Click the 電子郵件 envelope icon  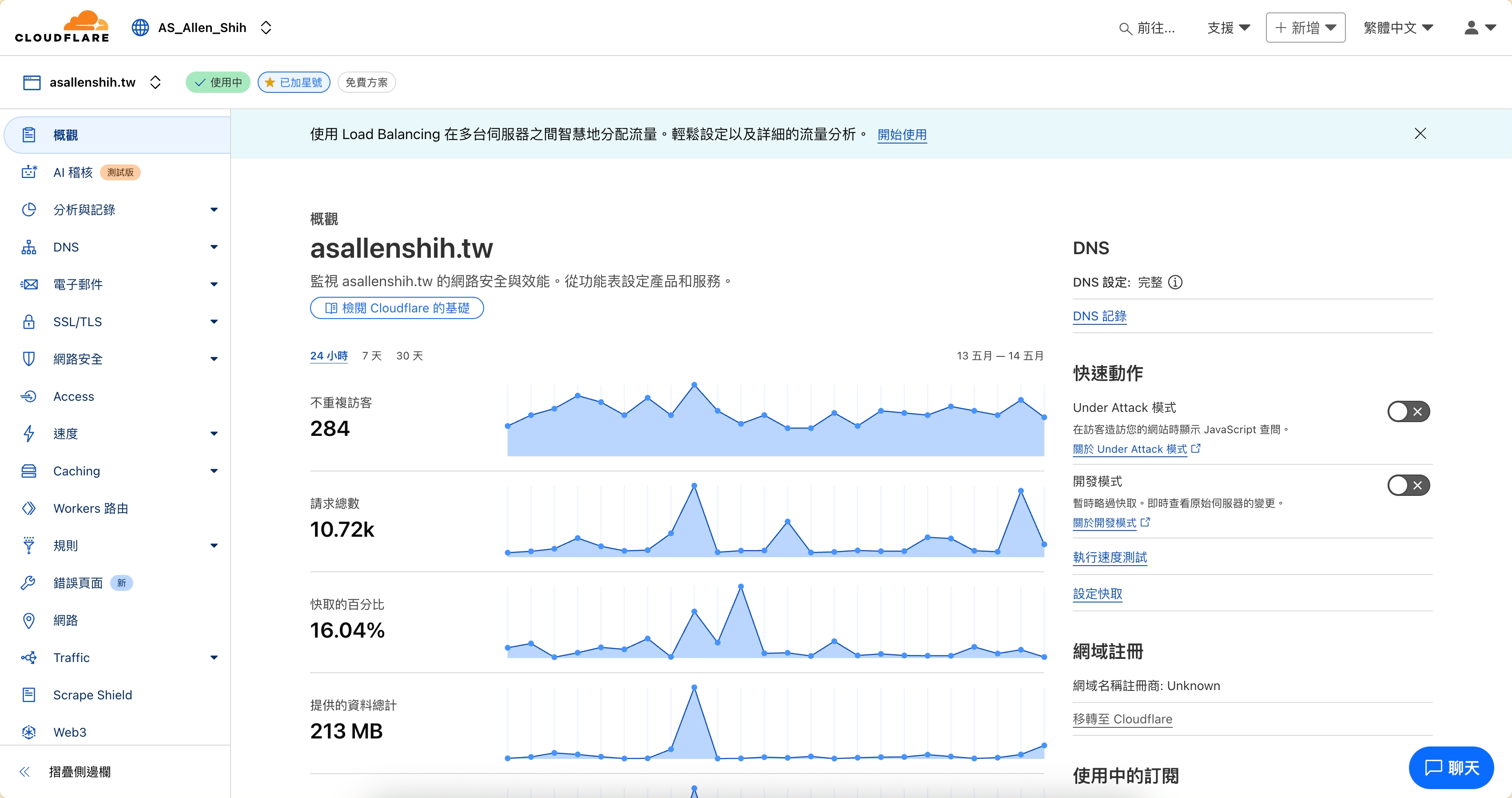pyautogui.click(x=29, y=284)
